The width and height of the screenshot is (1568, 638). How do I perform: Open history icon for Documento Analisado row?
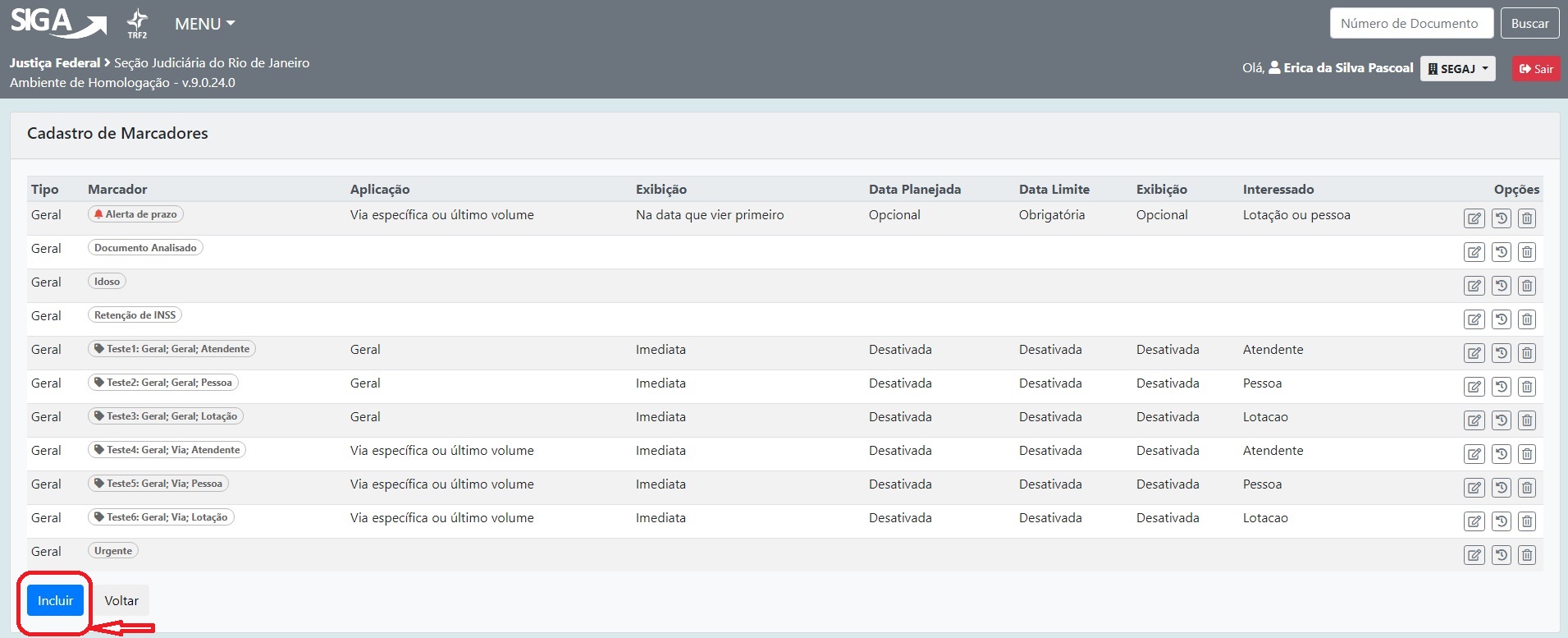tap(1501, 252)
